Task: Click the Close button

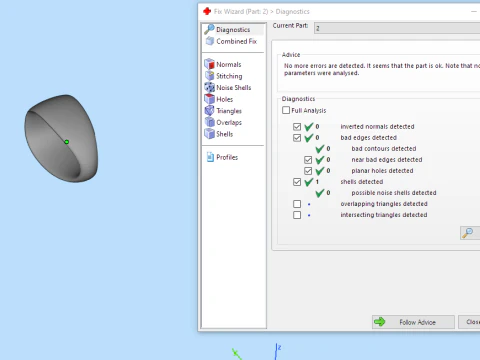Action: tap(469, 322)
